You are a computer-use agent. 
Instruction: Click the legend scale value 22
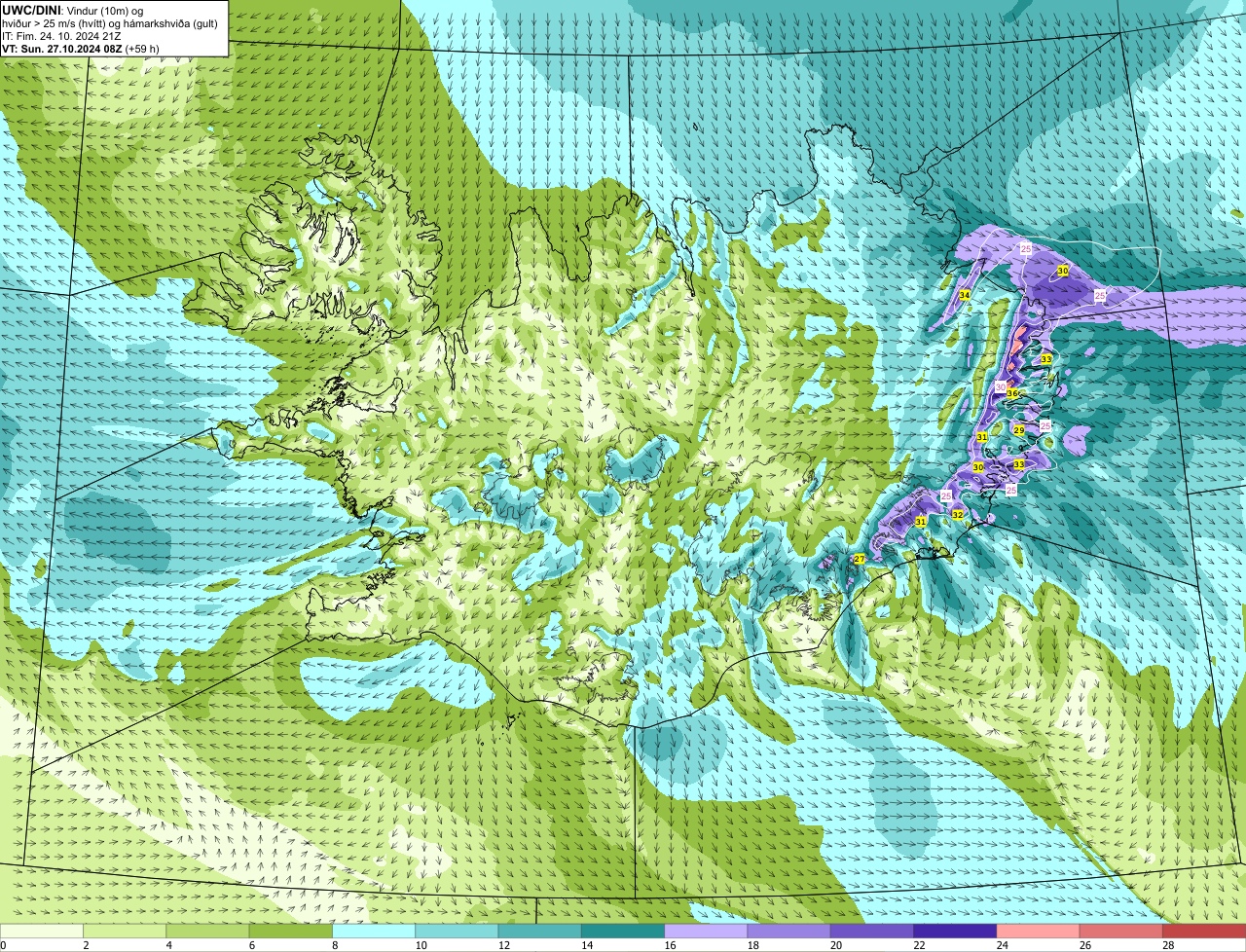(918, 945)
